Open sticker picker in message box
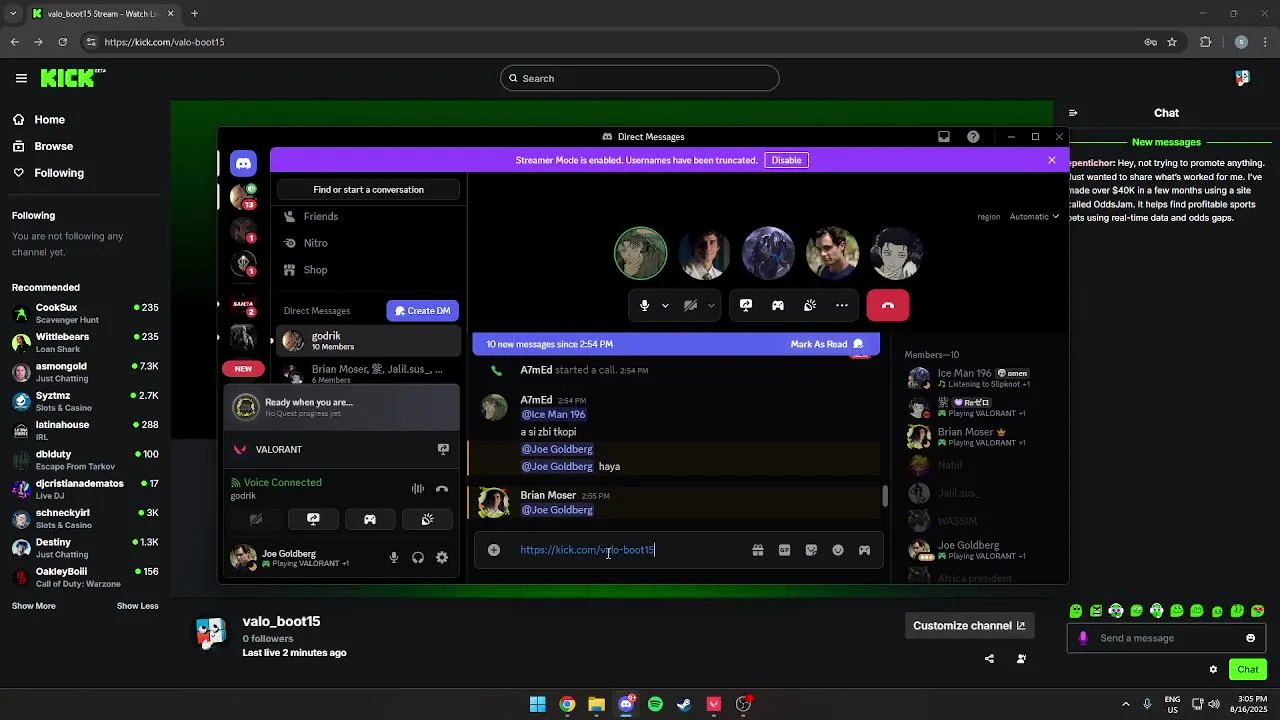1280x720 pixels. click(811, 550)
